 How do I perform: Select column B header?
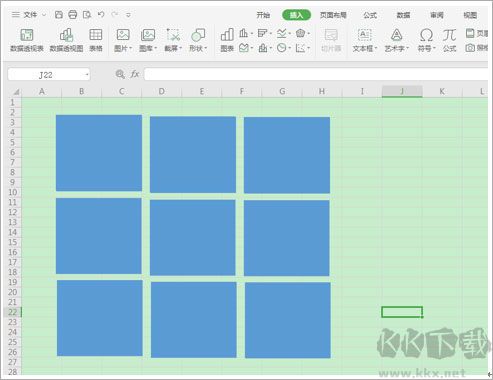82,91
